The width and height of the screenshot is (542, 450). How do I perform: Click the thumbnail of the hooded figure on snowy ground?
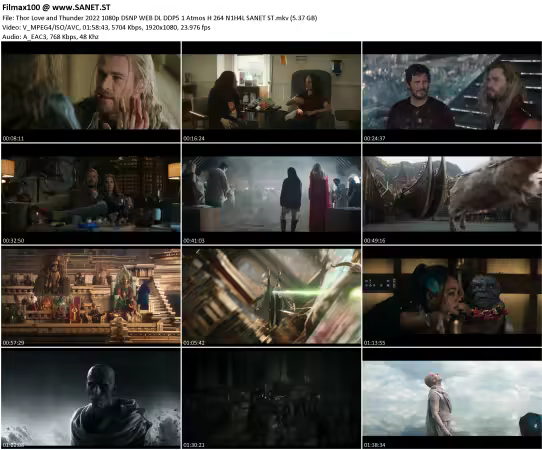(91, 398)
